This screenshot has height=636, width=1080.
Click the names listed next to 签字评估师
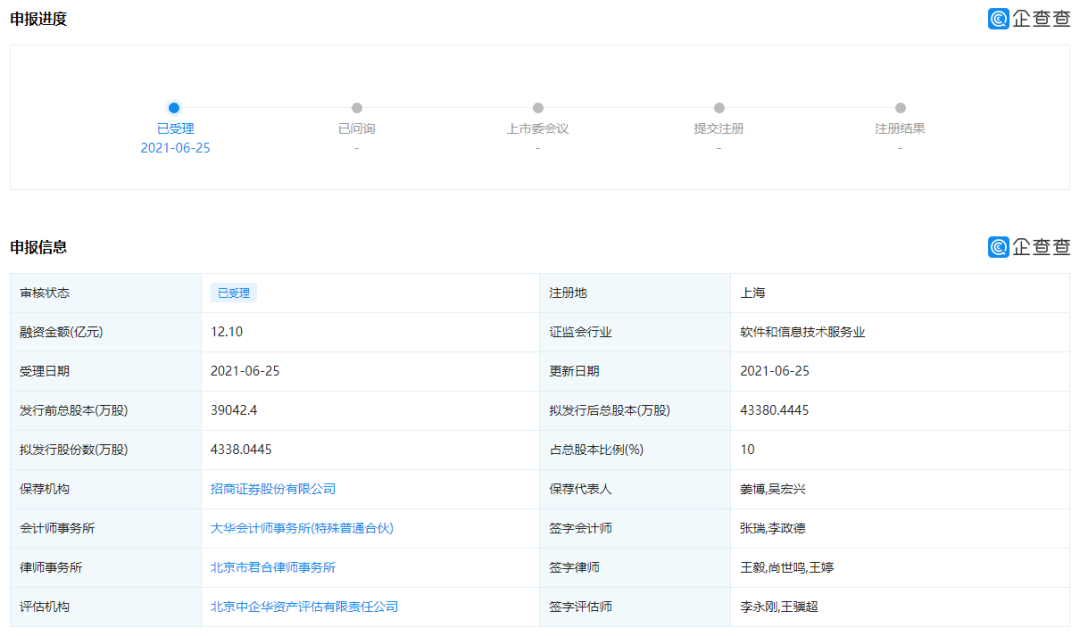coord(779,606)
